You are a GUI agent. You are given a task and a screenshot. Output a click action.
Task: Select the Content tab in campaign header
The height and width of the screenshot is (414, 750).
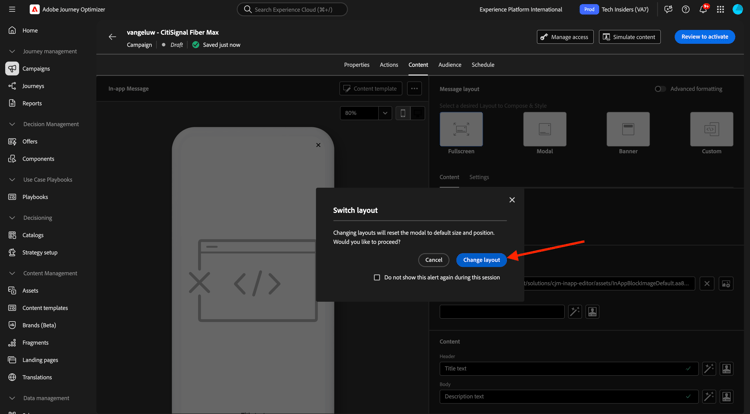pos(418,65)
